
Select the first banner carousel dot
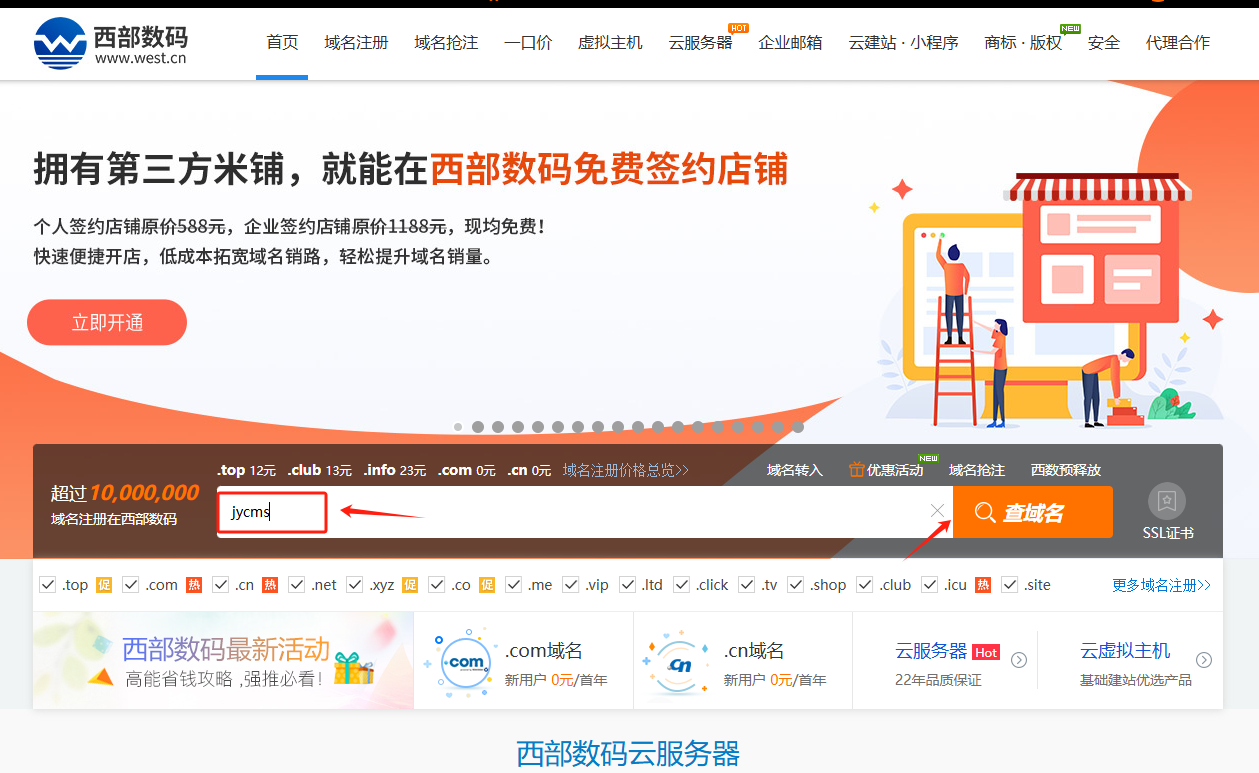coord(458,427)
